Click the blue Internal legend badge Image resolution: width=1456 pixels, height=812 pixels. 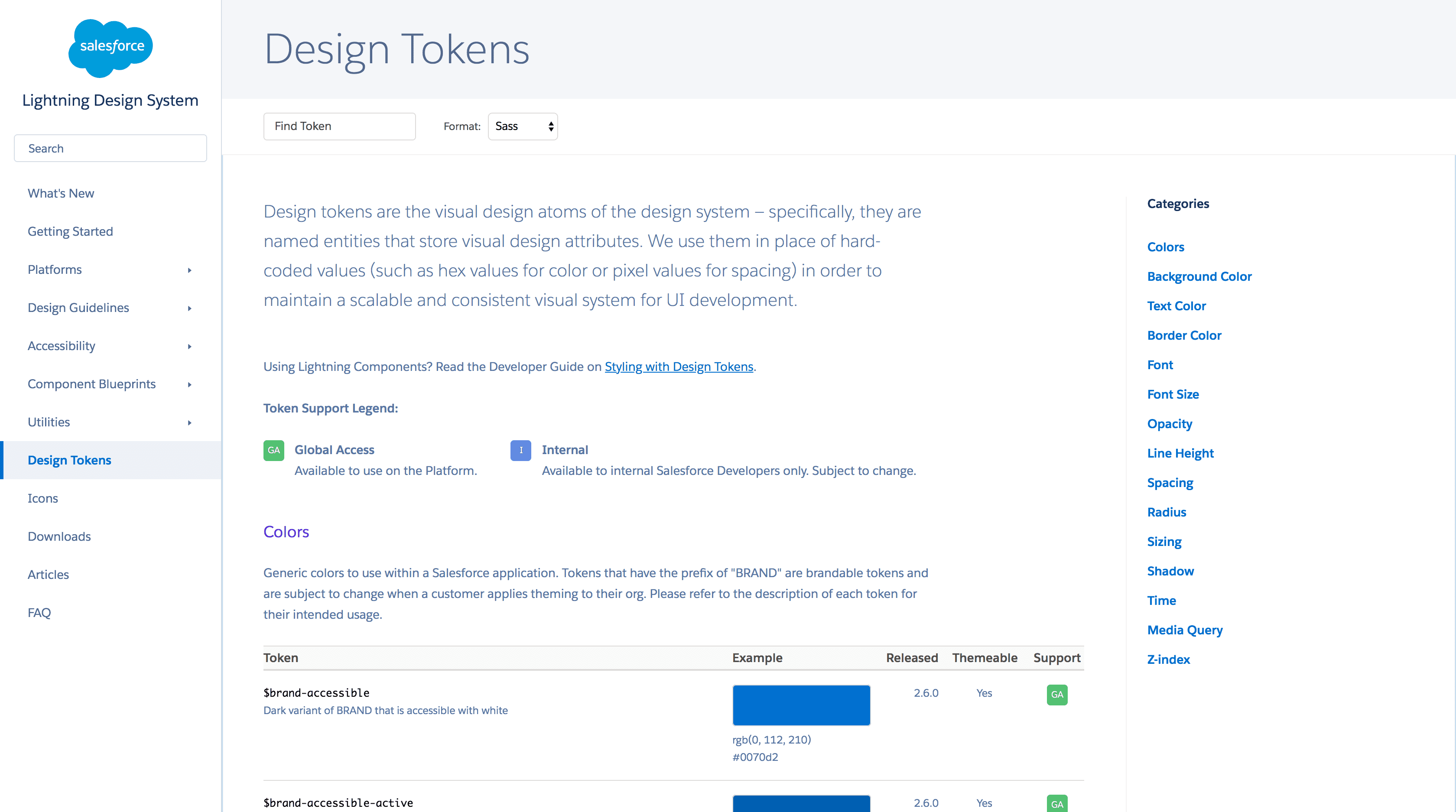pyautogui.click(x=520, y=450)
